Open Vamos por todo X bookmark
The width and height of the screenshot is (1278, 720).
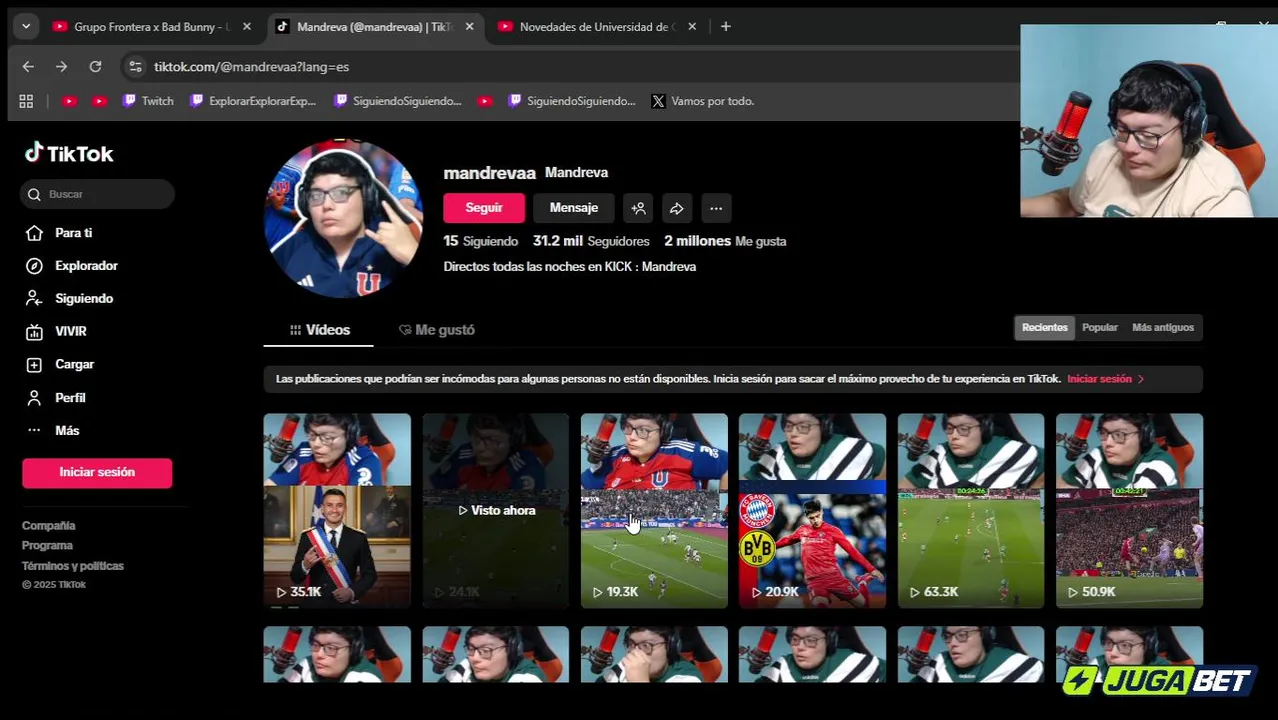(x=703, y=101)
